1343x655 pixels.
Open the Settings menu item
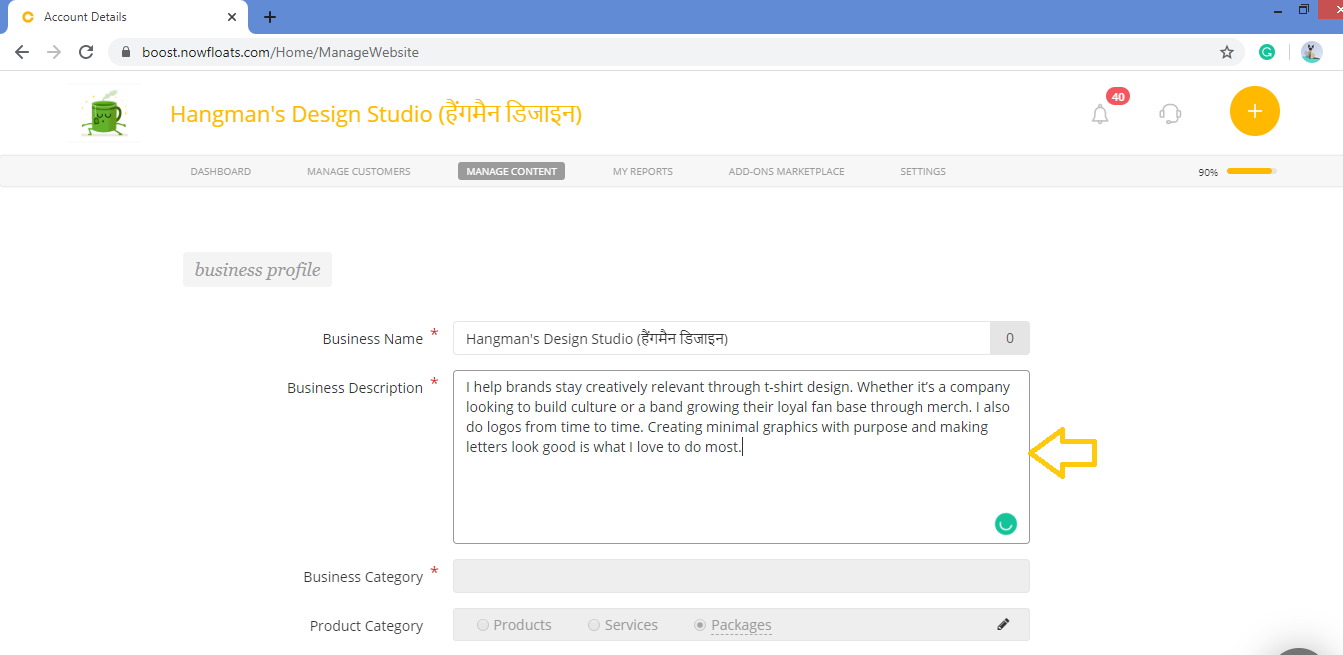click(x=922, y=171)
